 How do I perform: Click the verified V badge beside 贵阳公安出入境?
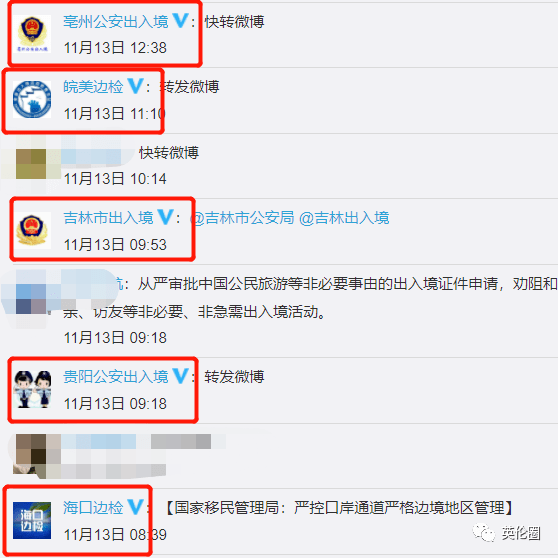point(180,376)
